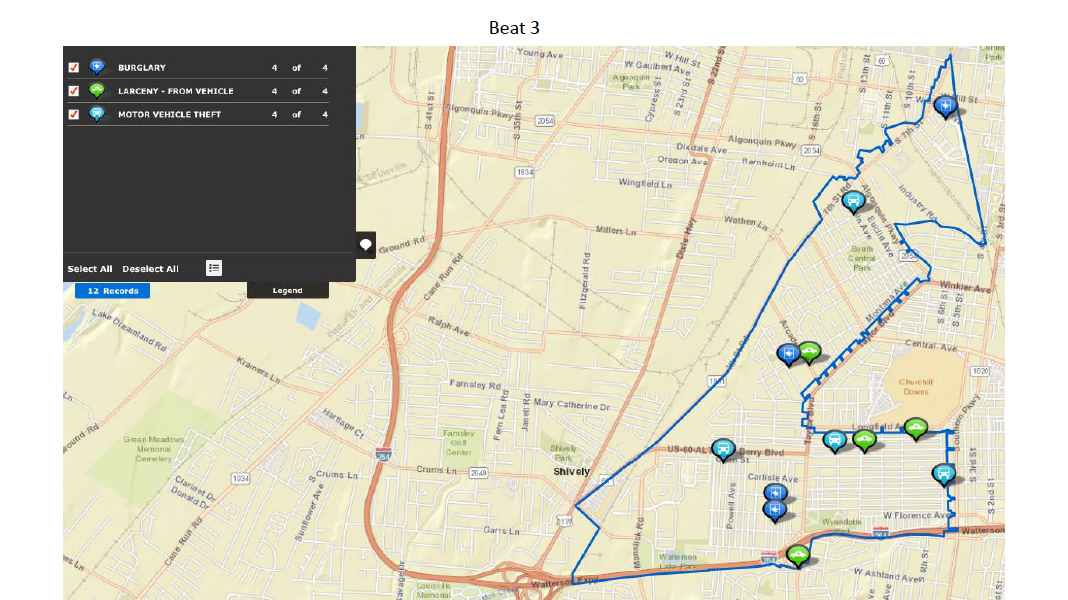Click the blue burglary icon in the legend row

[97, 67]
